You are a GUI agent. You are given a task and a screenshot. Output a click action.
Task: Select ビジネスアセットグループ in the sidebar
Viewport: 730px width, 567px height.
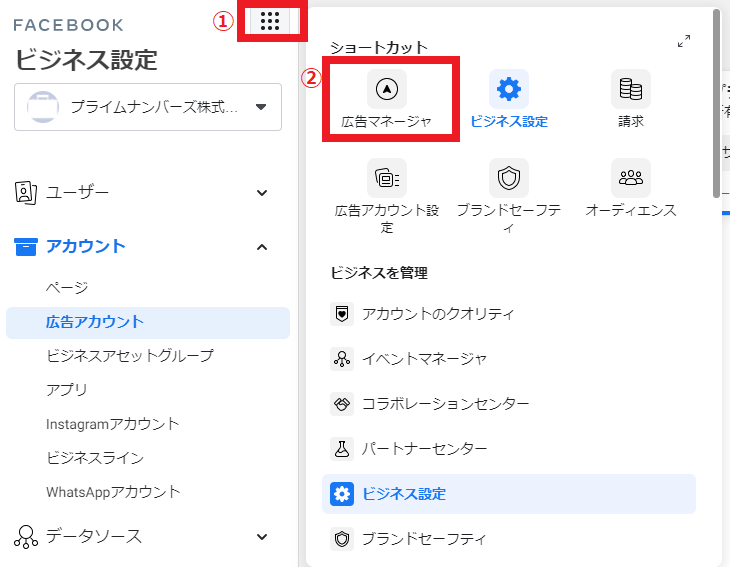(x=130, y=356)
